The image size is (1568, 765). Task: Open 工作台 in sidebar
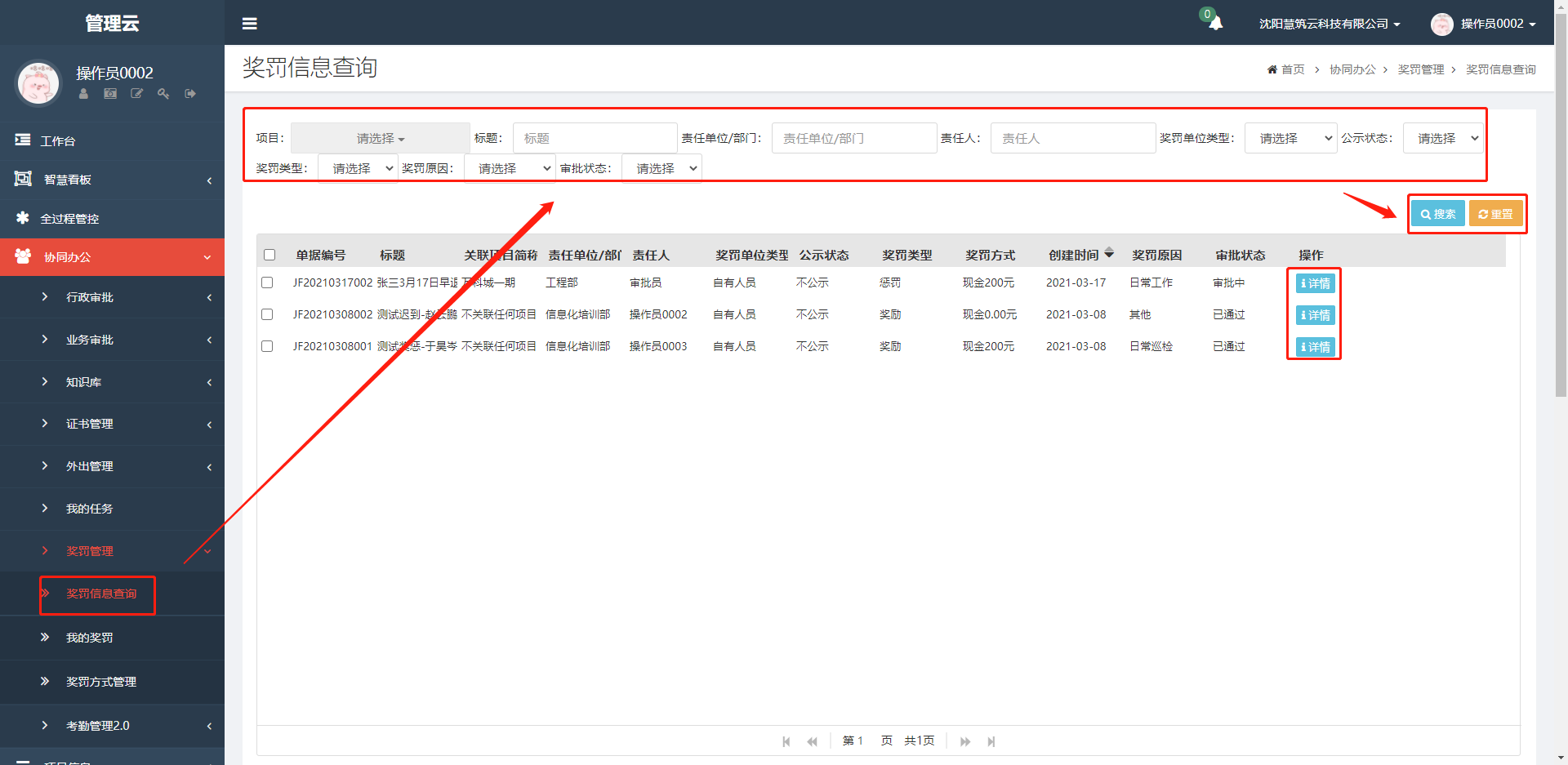[112, 140]
